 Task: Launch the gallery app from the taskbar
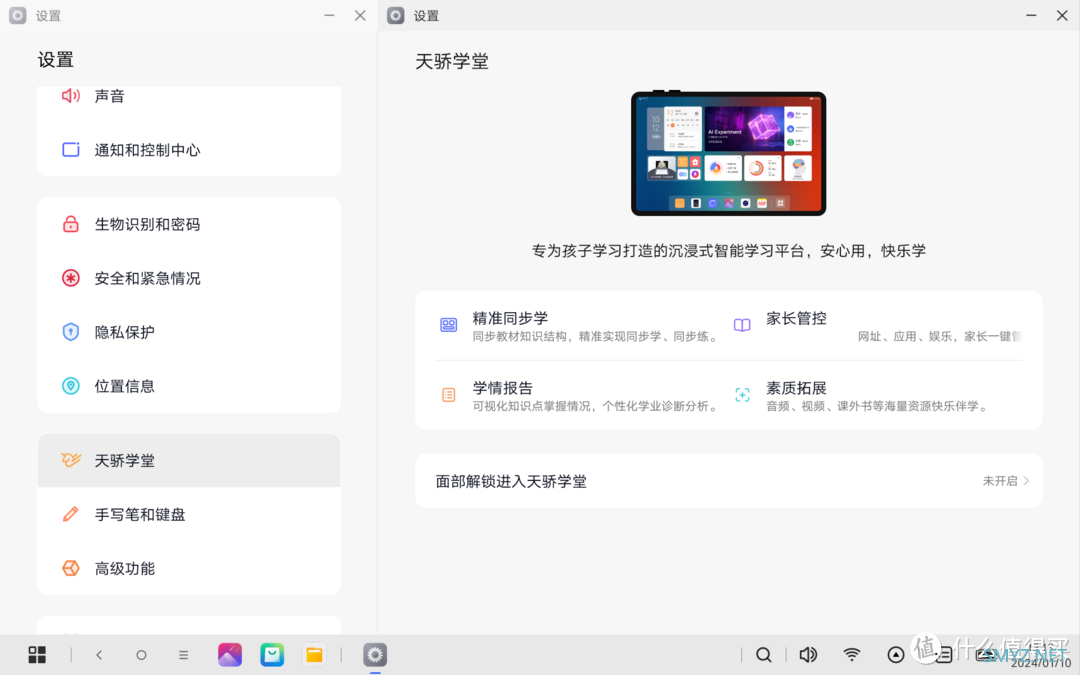click(230, 654)
